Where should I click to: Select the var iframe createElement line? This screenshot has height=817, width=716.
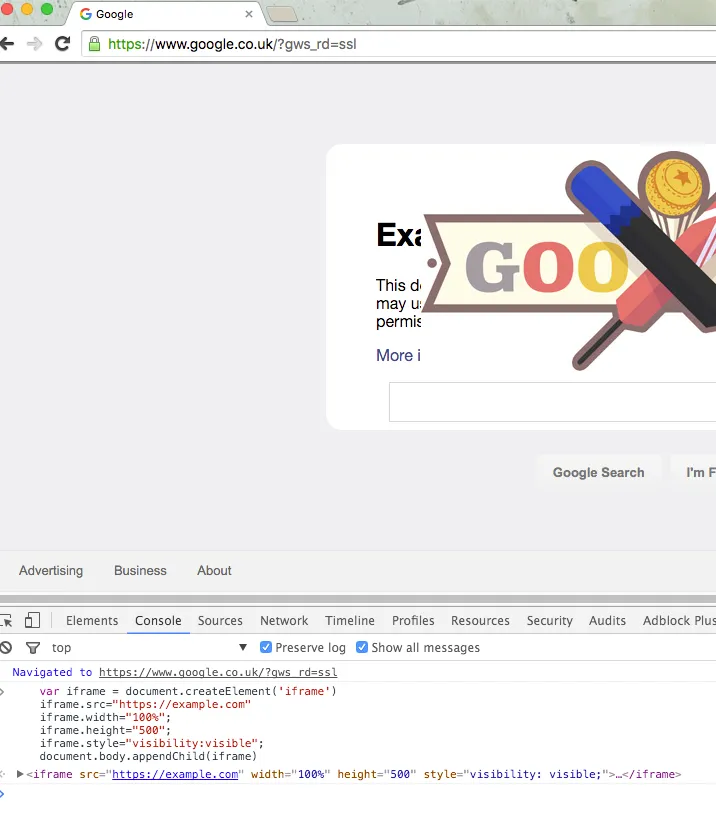tap(188, 691)
